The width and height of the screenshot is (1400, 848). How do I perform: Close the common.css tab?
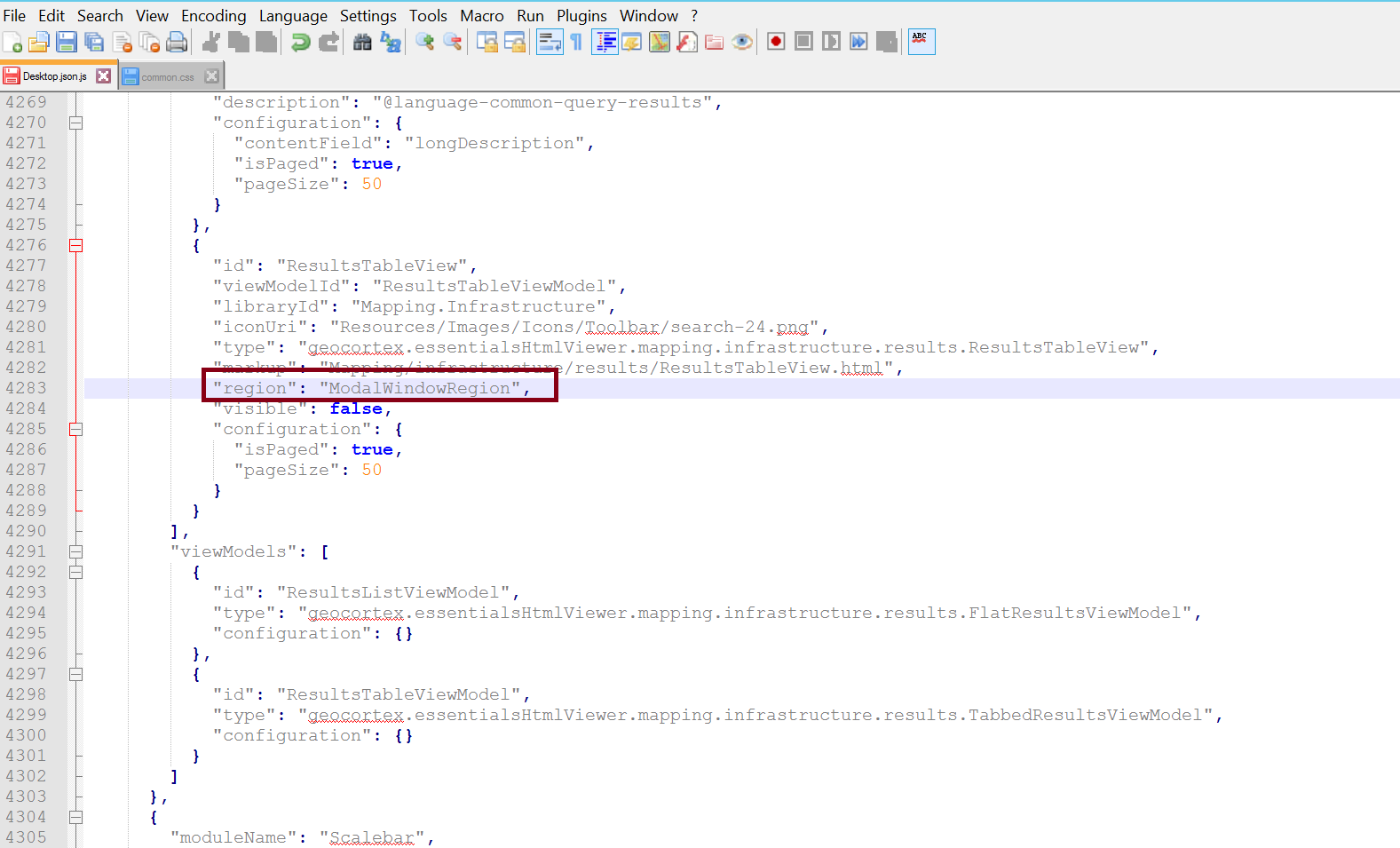click(x=211, y=76)
